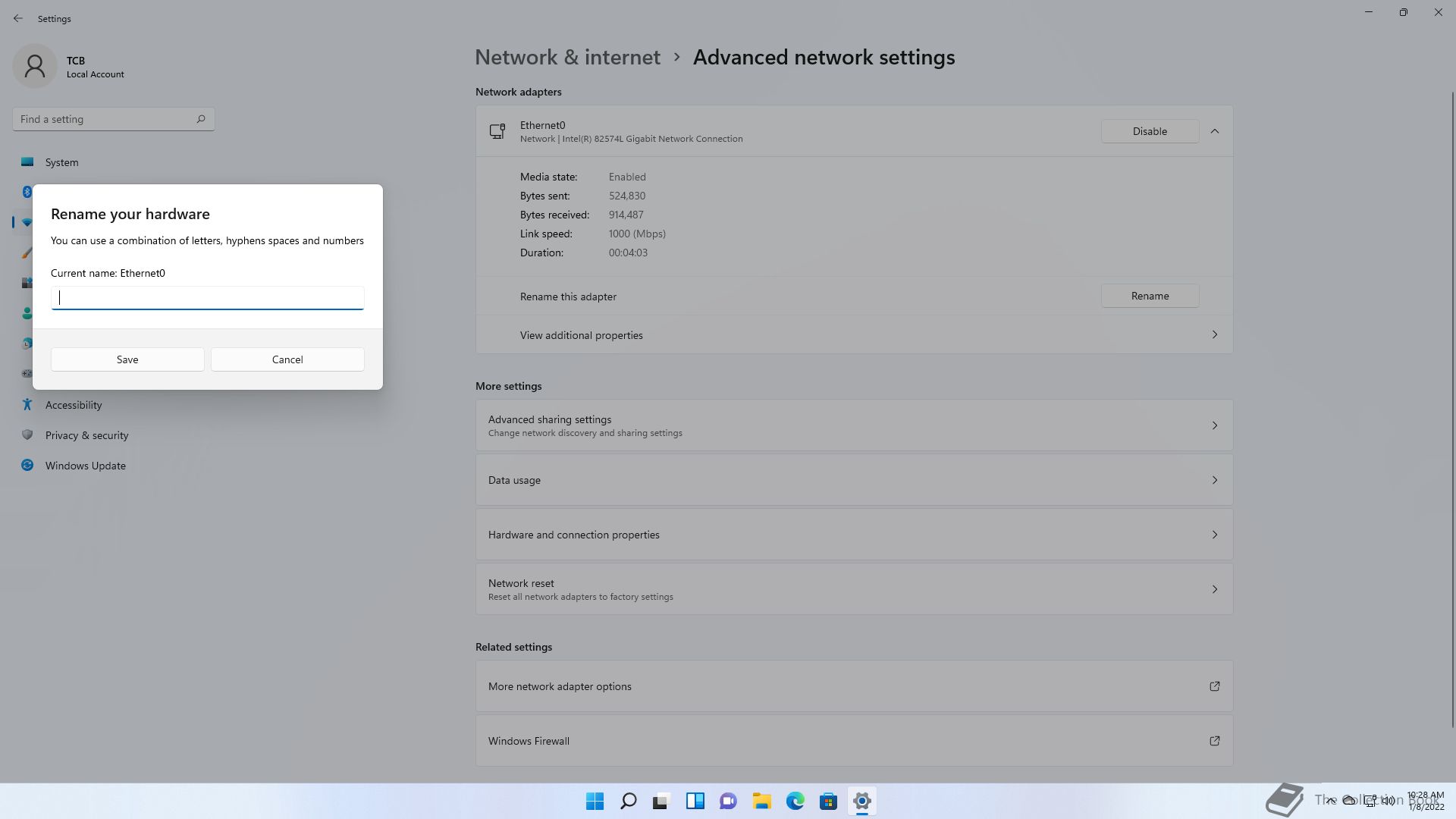Restore down the Settings window

[1404, 12]
